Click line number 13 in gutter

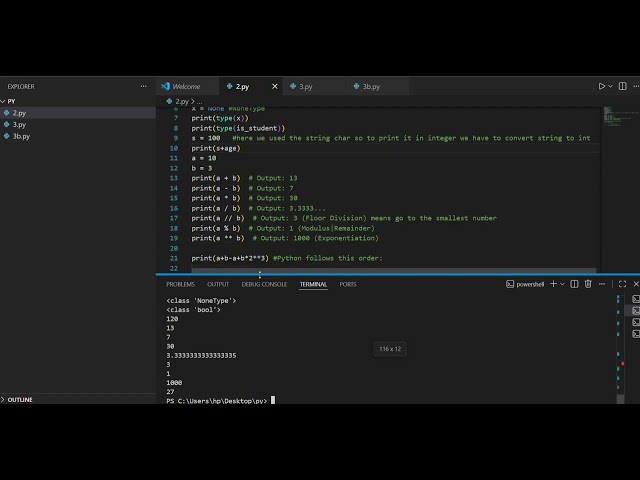[x=173, y=178]
